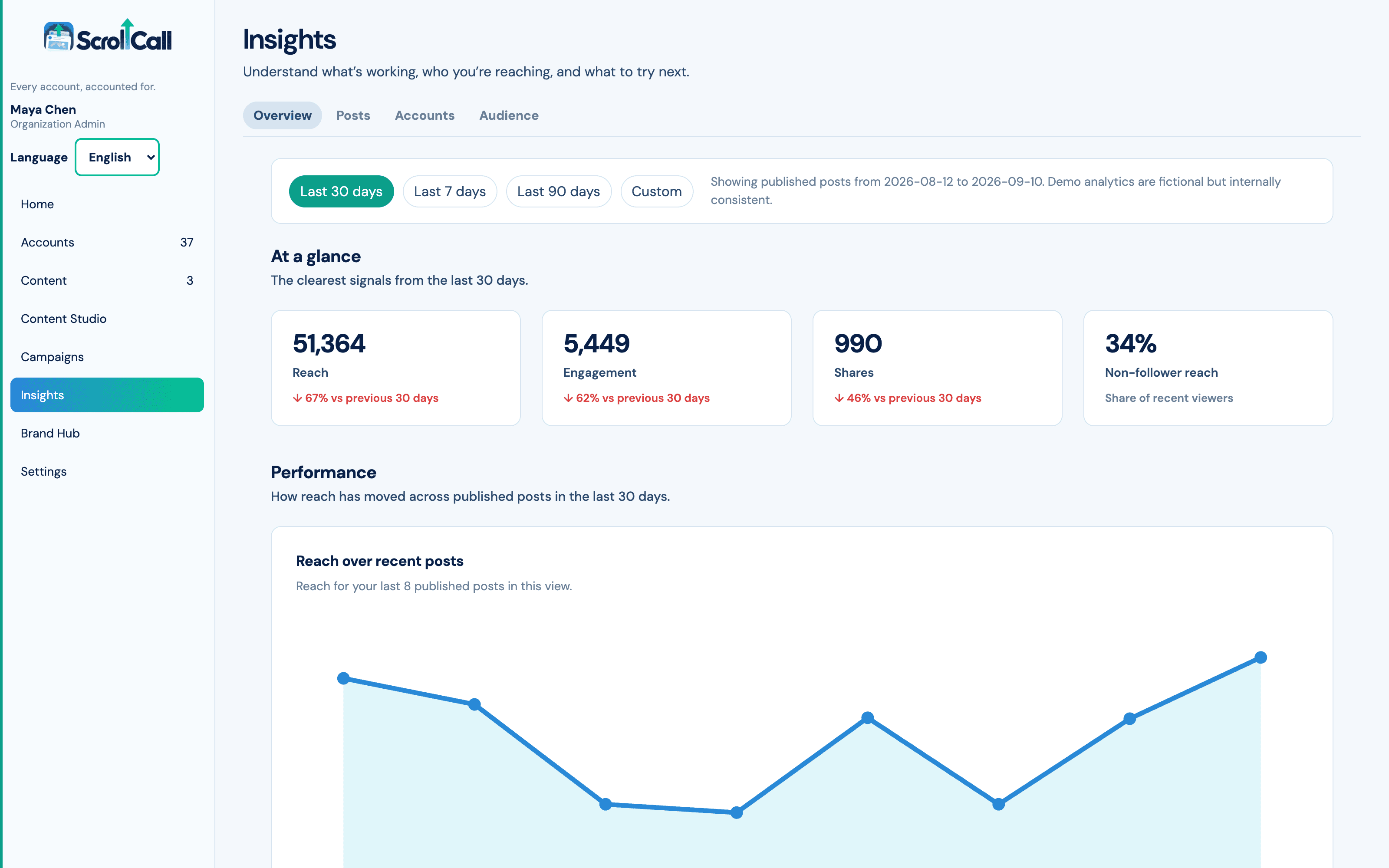Choose the Last 90 days range
Image resolution: width=1389 pixels, height=868 pixels.
tap(559, 191)
